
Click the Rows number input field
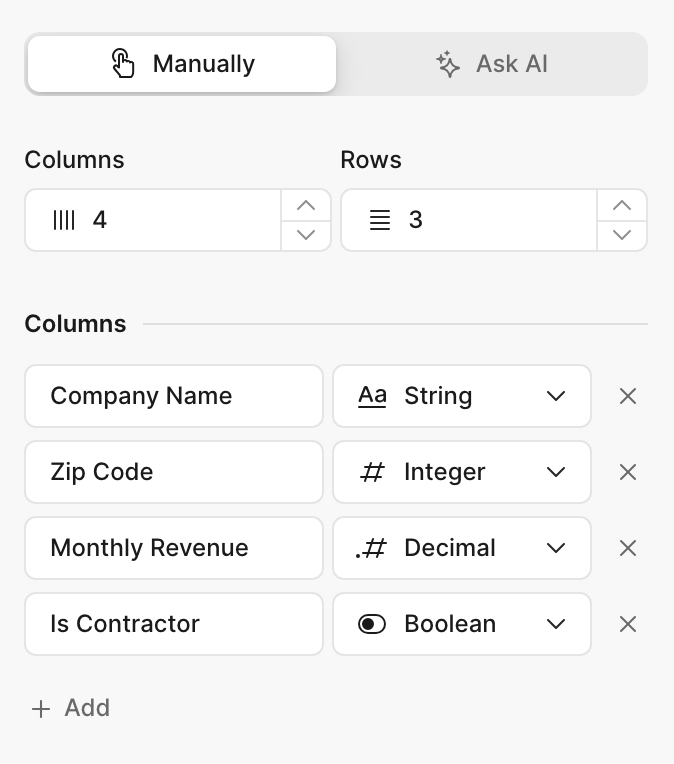[x=490, y=220]
